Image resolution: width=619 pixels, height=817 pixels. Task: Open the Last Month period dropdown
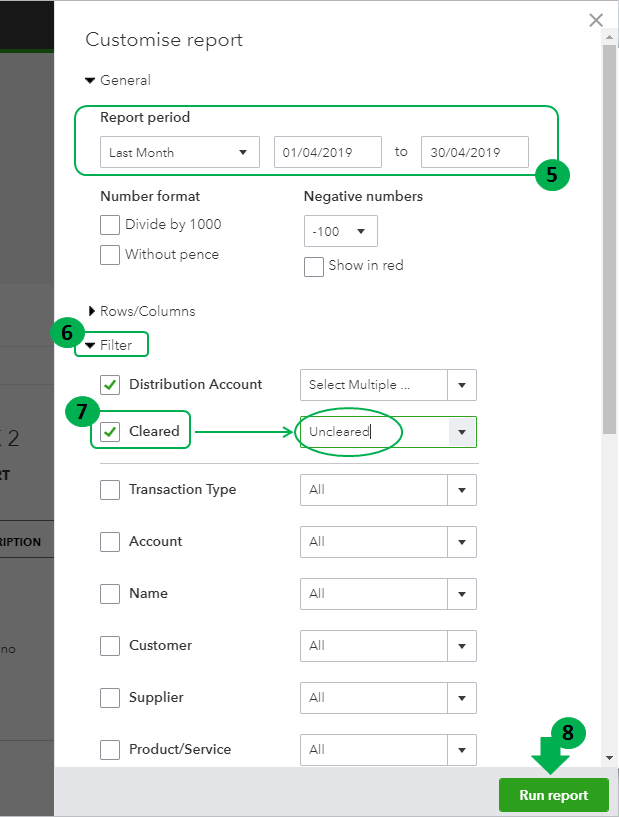(179, 152)
